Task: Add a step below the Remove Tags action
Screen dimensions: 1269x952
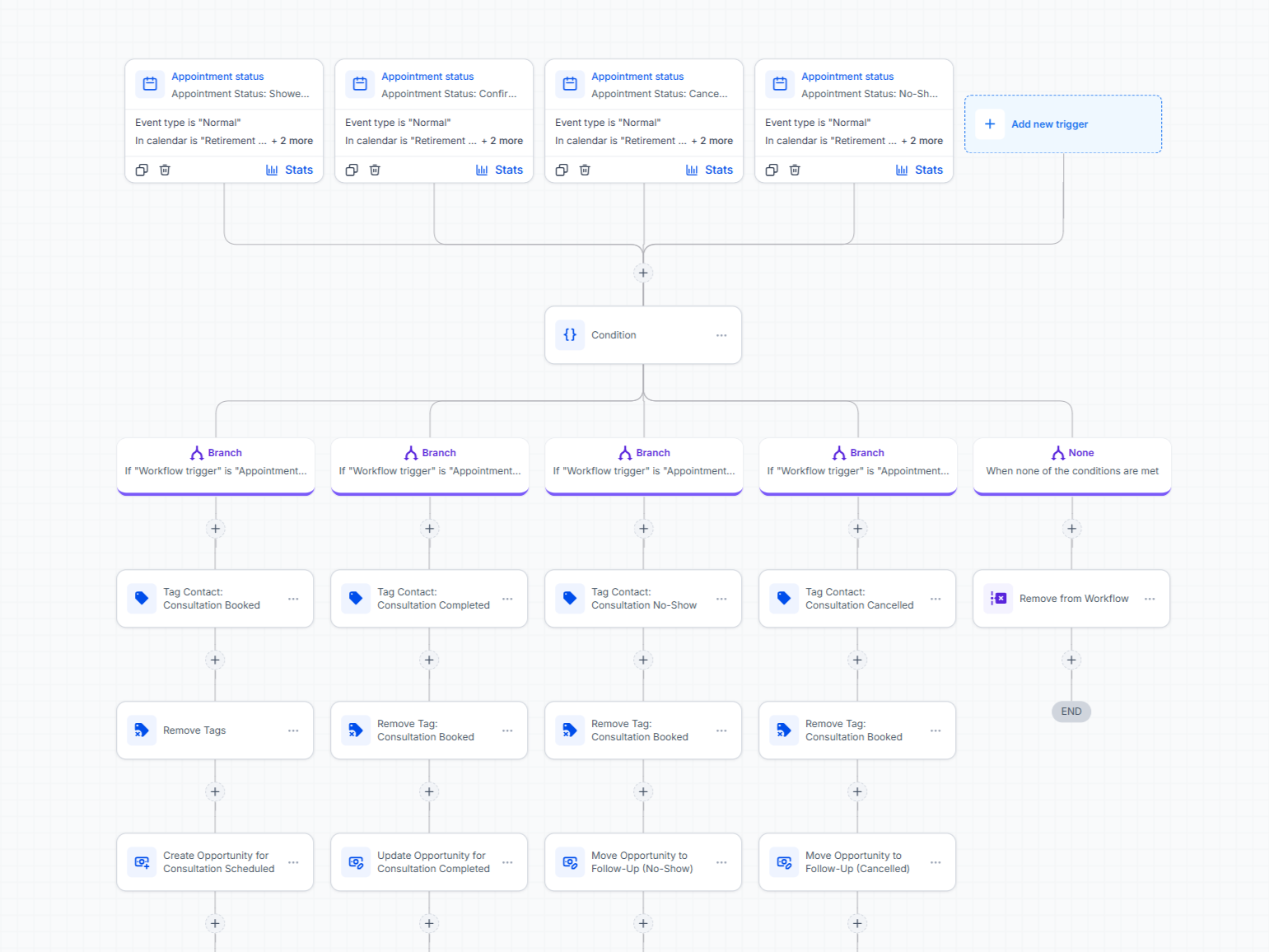Action: 215,792
